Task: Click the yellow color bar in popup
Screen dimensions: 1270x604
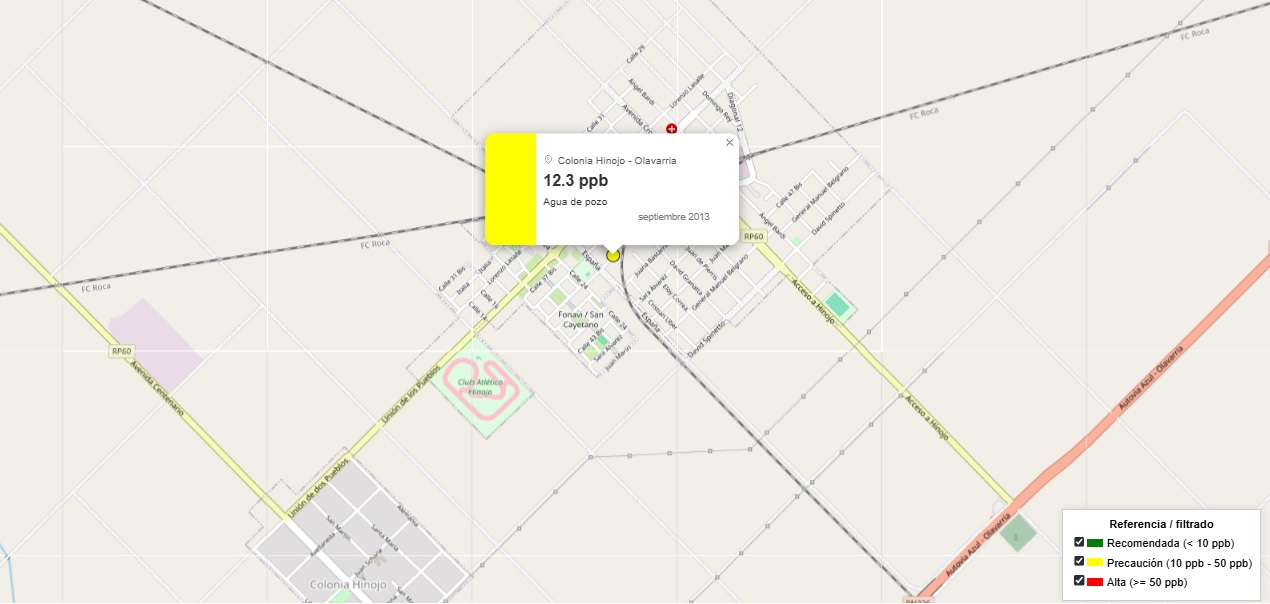Action: coord(510,188)
